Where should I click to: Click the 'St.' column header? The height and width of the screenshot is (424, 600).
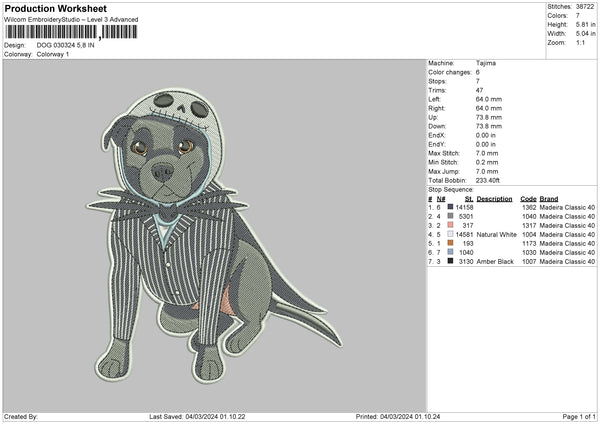pos(469,199)
